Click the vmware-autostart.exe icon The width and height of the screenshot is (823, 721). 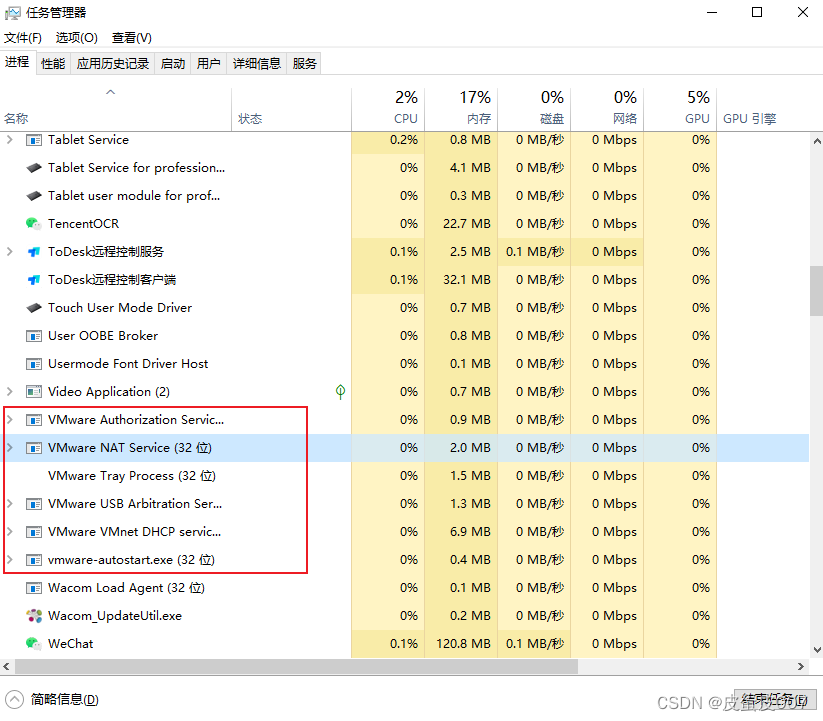(34, 560)
